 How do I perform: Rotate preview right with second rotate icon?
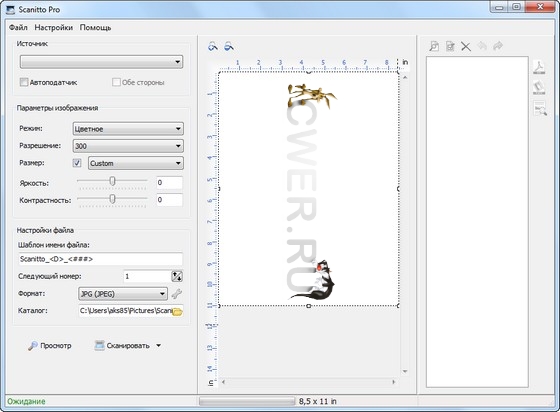click(x=229, y=46)
